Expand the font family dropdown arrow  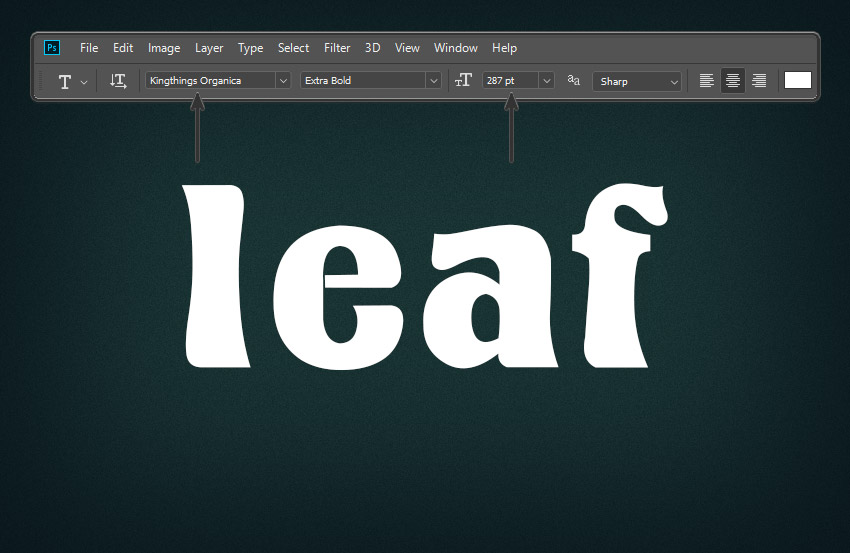[283, 81]
